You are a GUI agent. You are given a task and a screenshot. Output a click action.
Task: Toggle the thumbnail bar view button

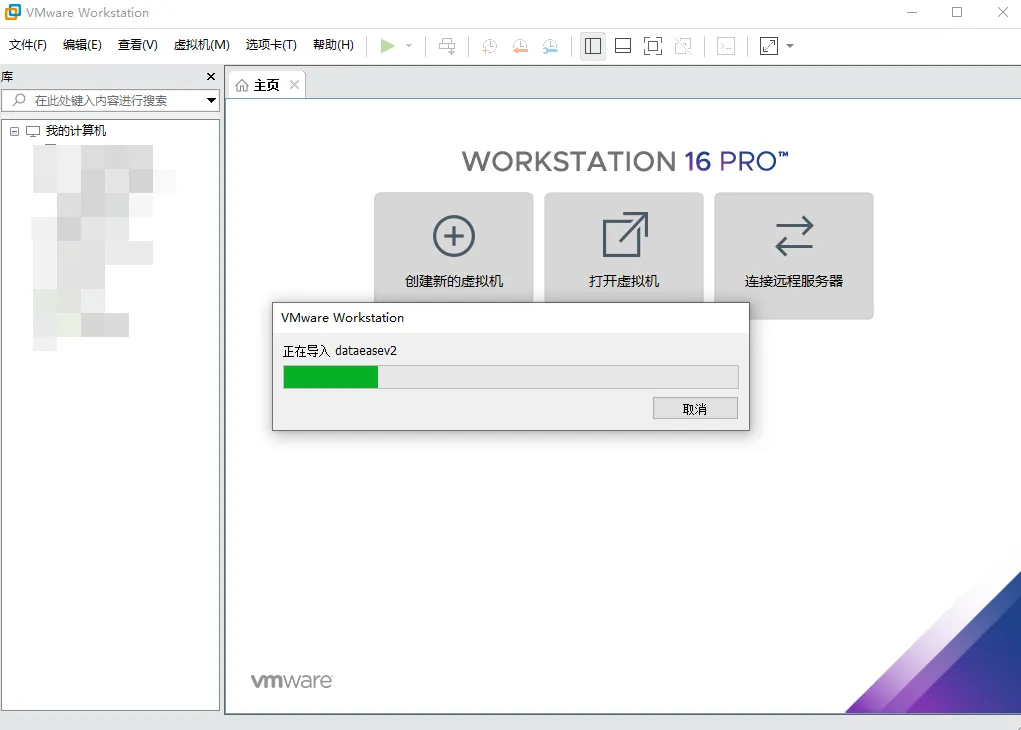point(623,46)
